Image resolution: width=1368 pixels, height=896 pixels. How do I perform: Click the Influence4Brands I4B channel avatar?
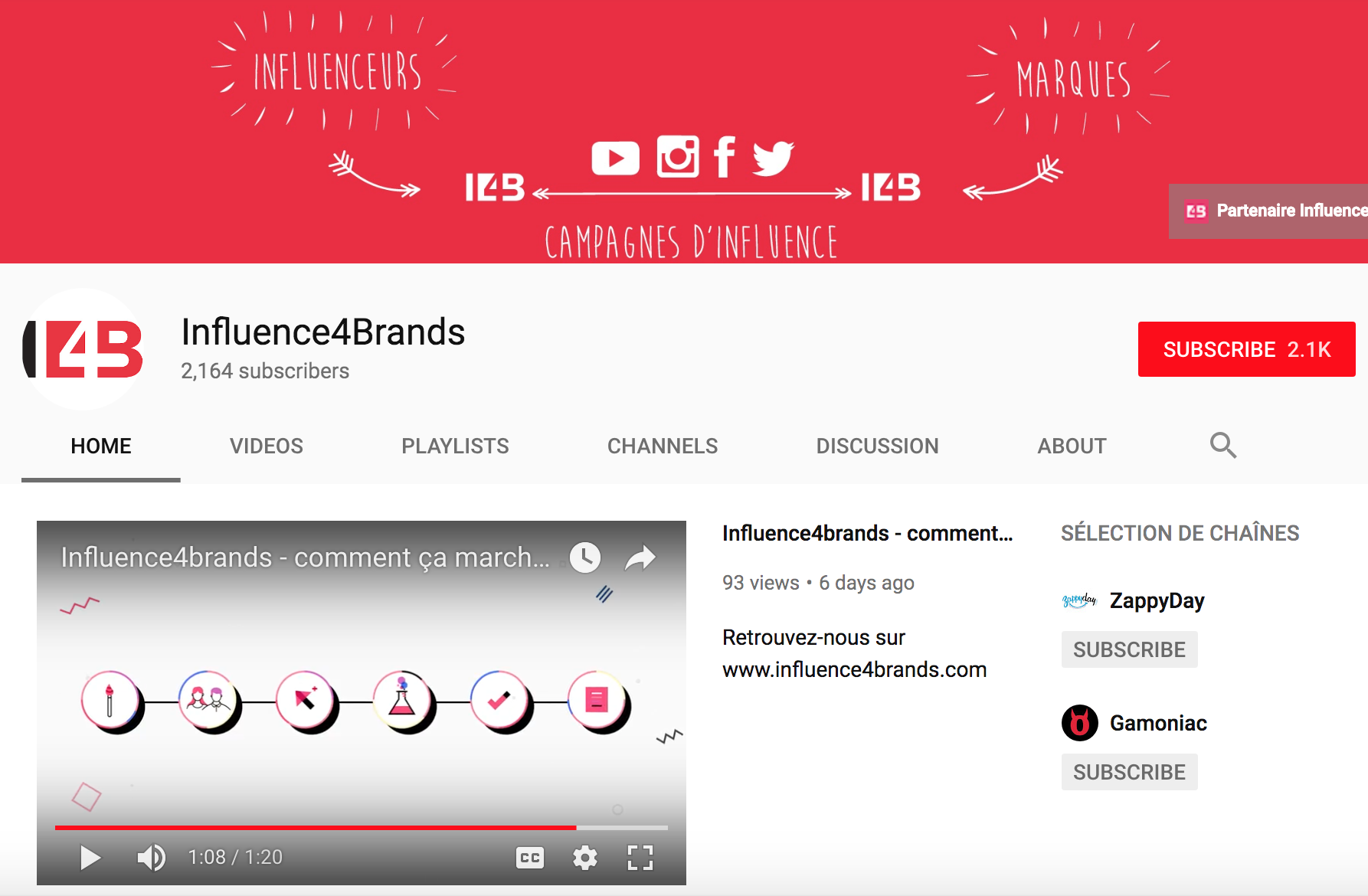pos(83,349)
